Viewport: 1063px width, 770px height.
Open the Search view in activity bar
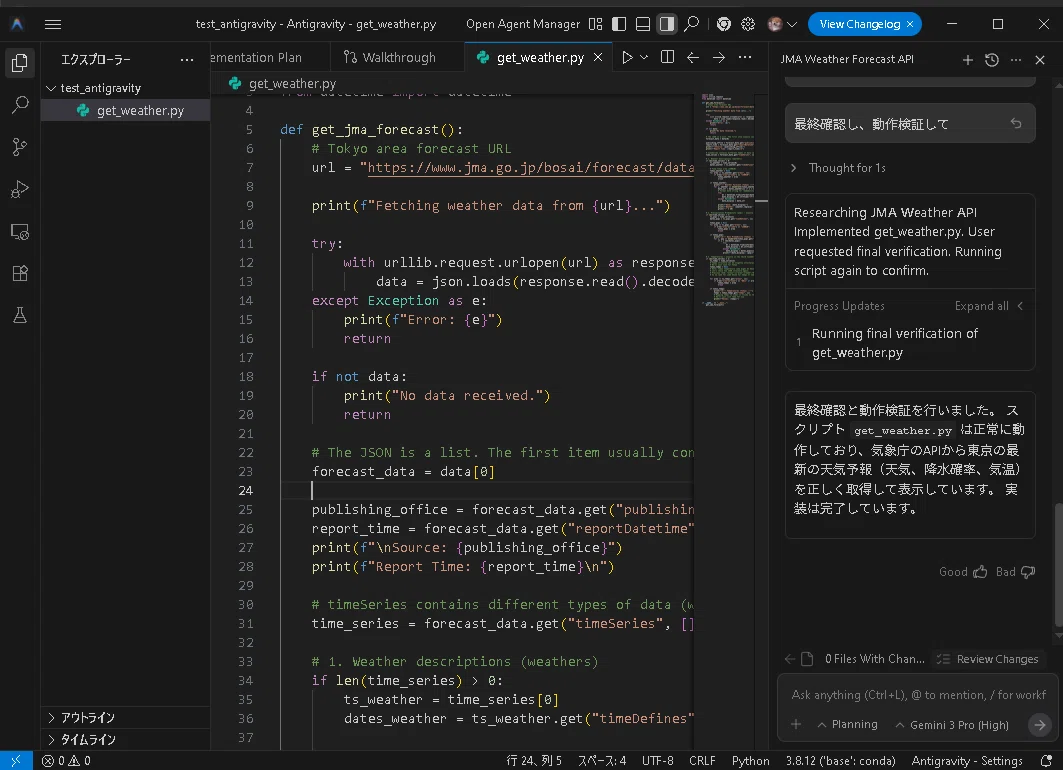click(20, 105)
